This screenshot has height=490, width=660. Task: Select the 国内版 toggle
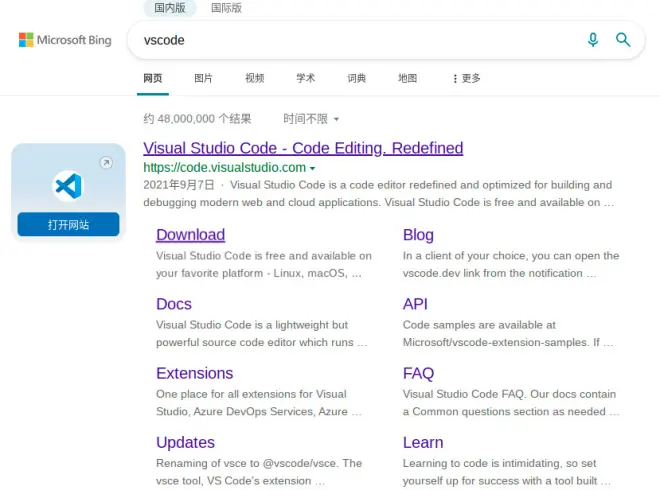[x=170, y=8]
